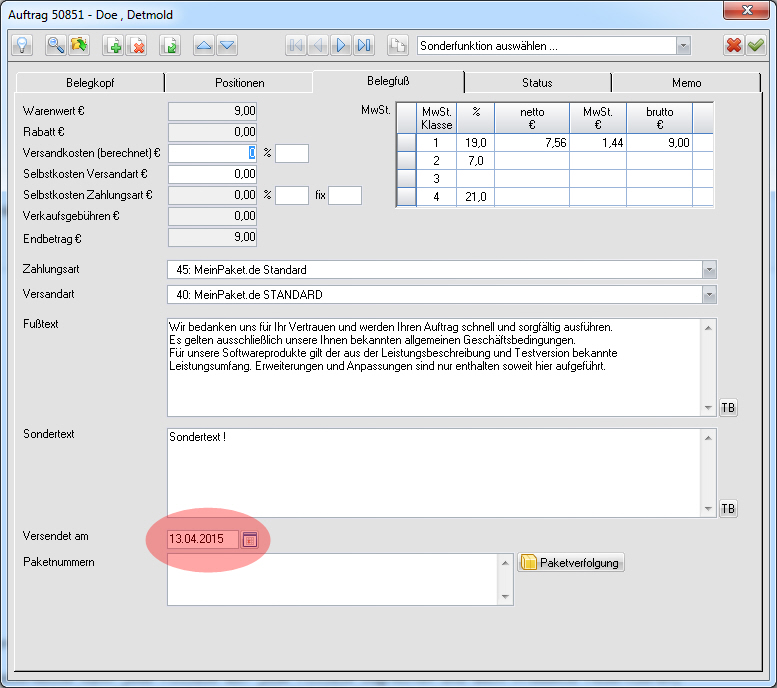Click the MwSt. Klasse column header

click(x=437, y=118)
